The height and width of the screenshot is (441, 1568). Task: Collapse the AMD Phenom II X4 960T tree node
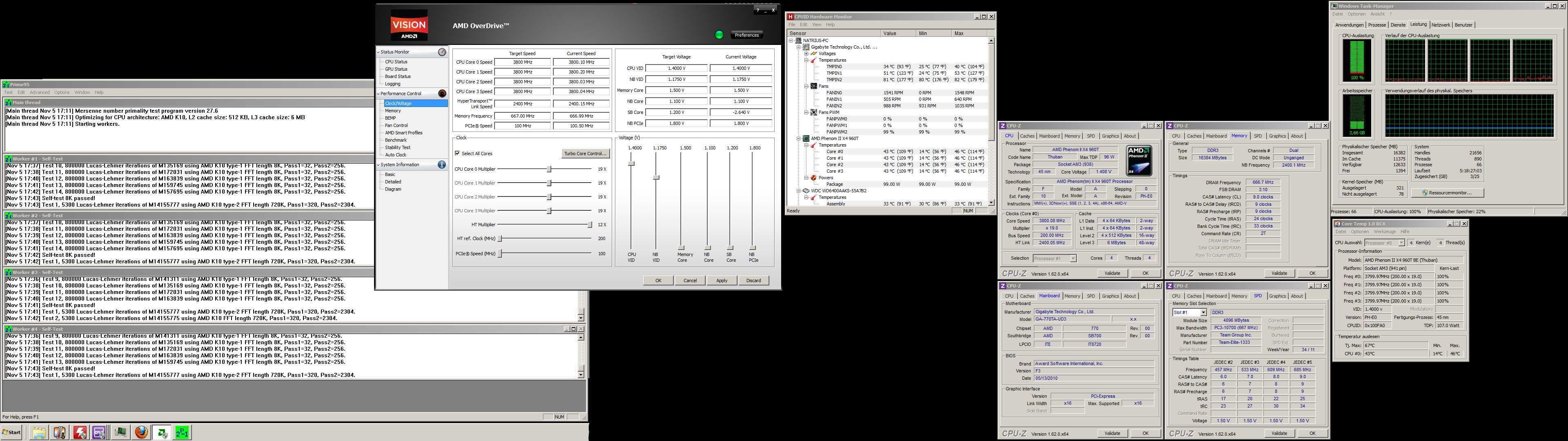(799, 138)
